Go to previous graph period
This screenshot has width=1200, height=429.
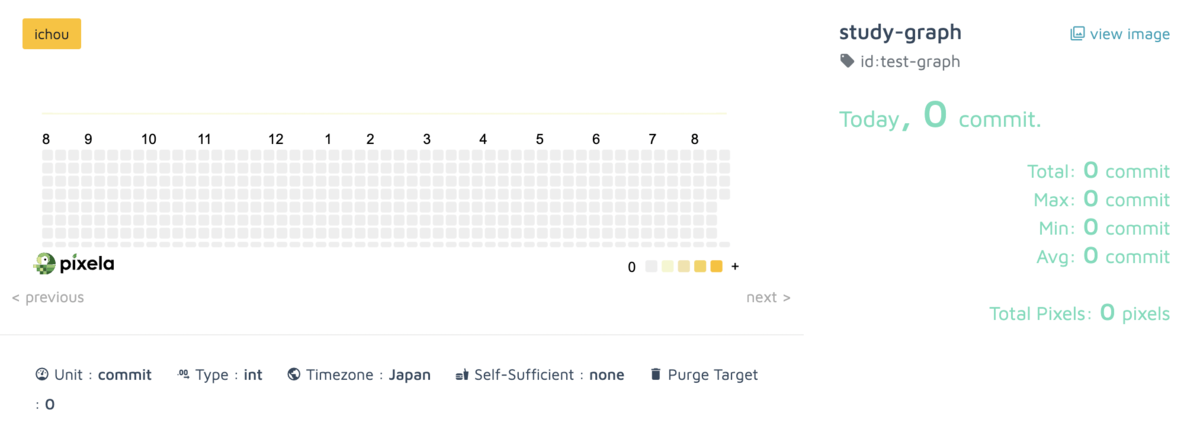[48, 297]
